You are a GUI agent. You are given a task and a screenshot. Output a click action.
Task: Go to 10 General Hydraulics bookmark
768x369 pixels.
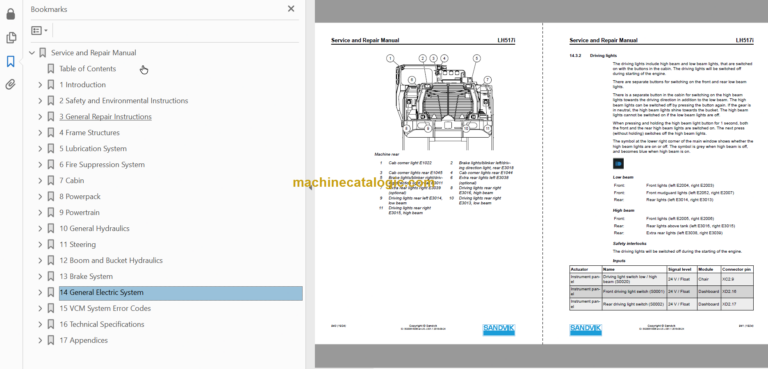[95, 228]
